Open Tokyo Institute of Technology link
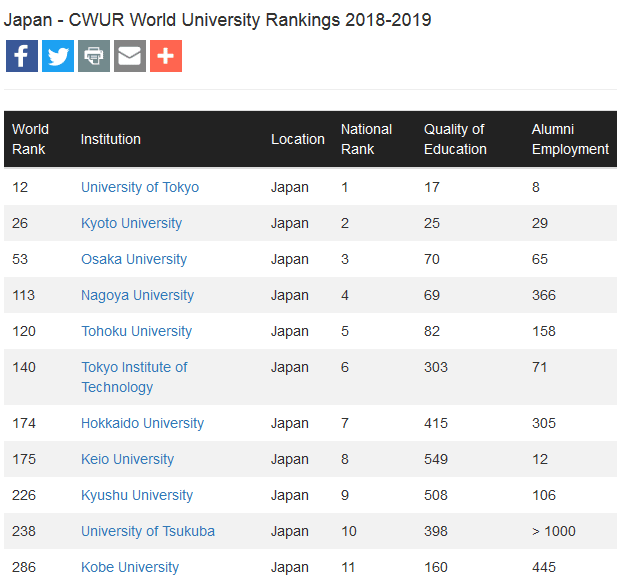 point(134,377)
